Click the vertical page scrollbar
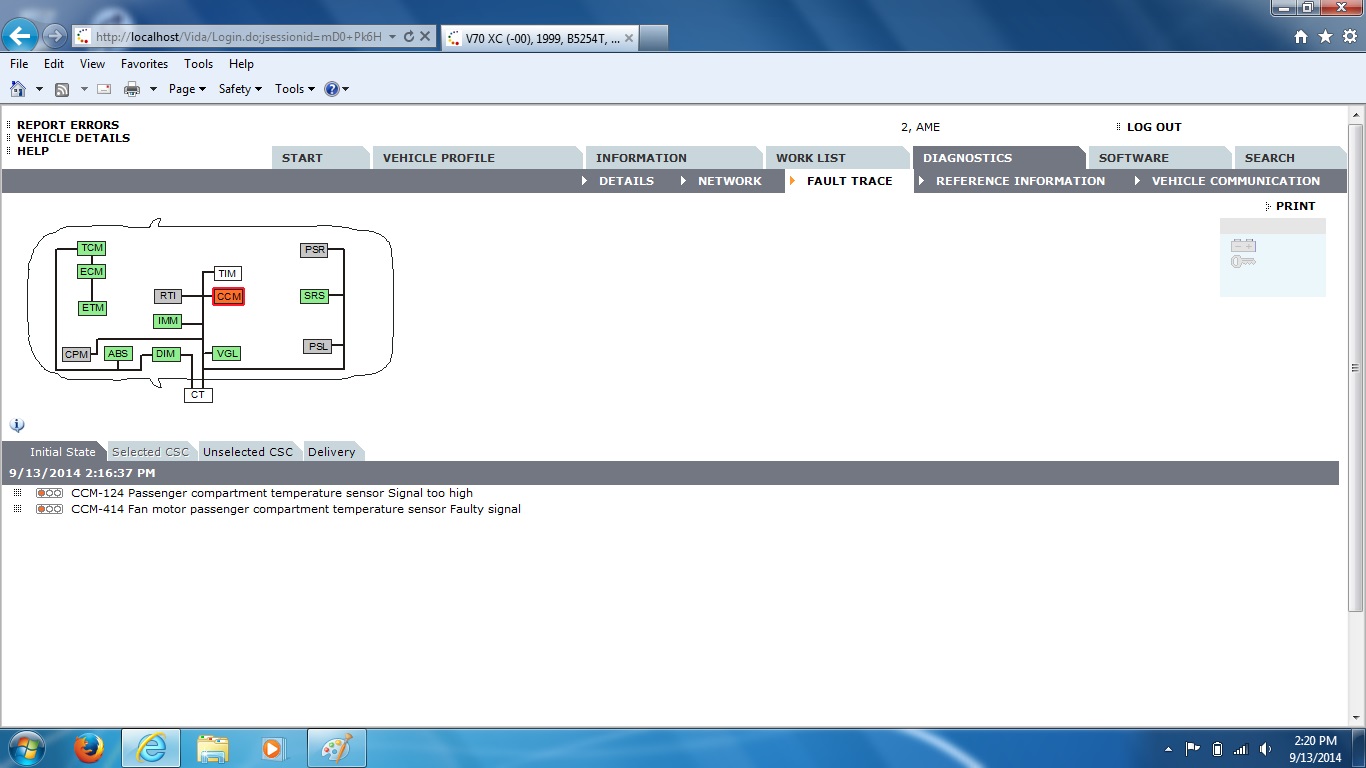1366x768 pixels. (x=1356, y=400)
